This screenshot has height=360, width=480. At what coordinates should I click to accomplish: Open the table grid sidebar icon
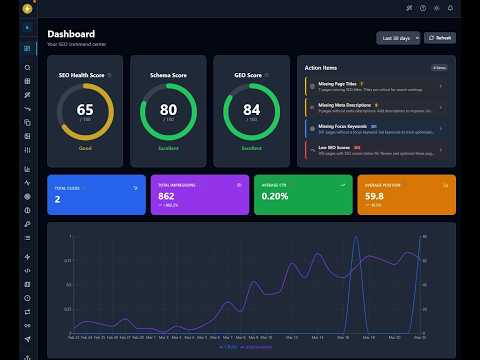27,81
